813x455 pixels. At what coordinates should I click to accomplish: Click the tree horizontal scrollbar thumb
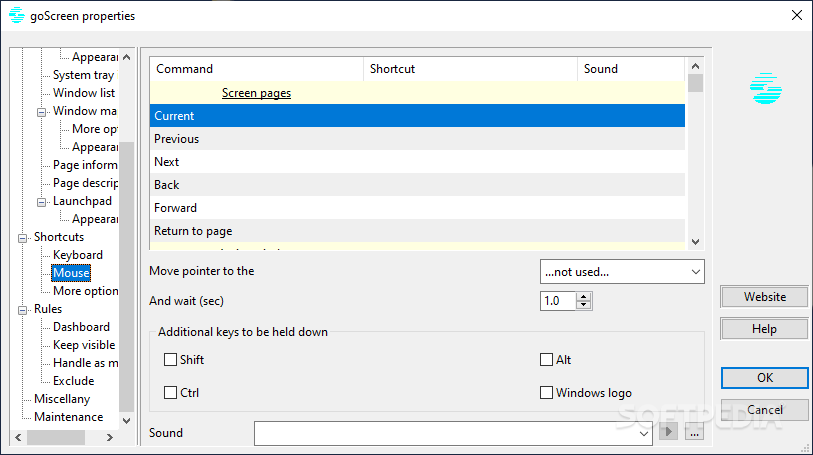[x=56, y=437]
